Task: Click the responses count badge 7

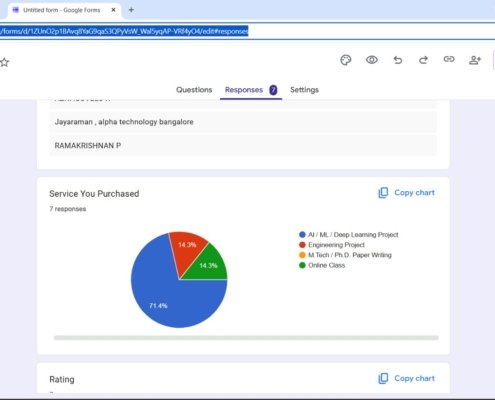Action: click(x=273, y=90)
